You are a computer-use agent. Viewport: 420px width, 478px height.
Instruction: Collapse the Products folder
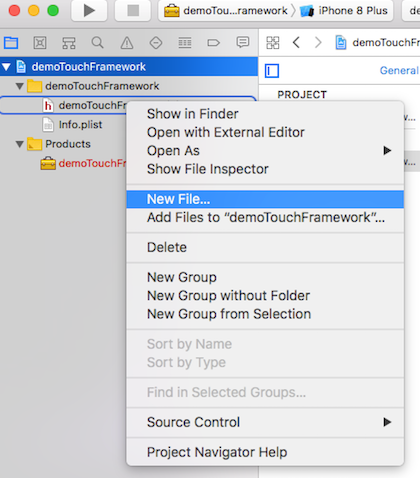(20, 144)
